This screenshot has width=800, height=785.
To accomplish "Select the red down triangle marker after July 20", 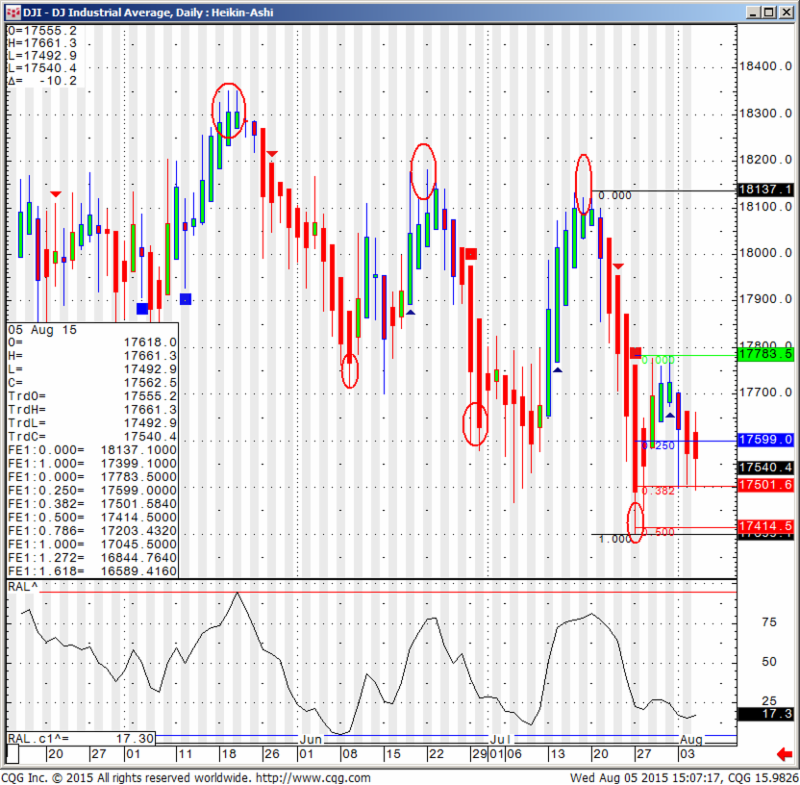I will tap(618, 266).
